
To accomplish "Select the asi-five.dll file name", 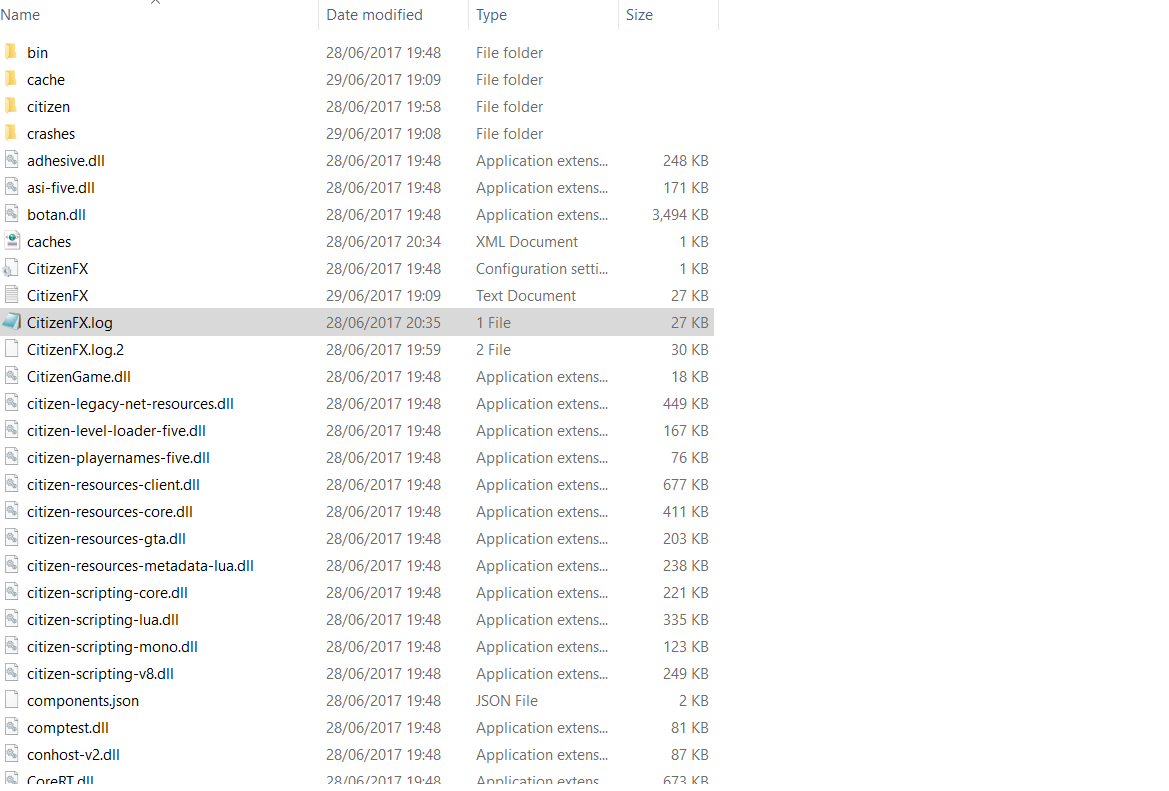I will [60, 187].
